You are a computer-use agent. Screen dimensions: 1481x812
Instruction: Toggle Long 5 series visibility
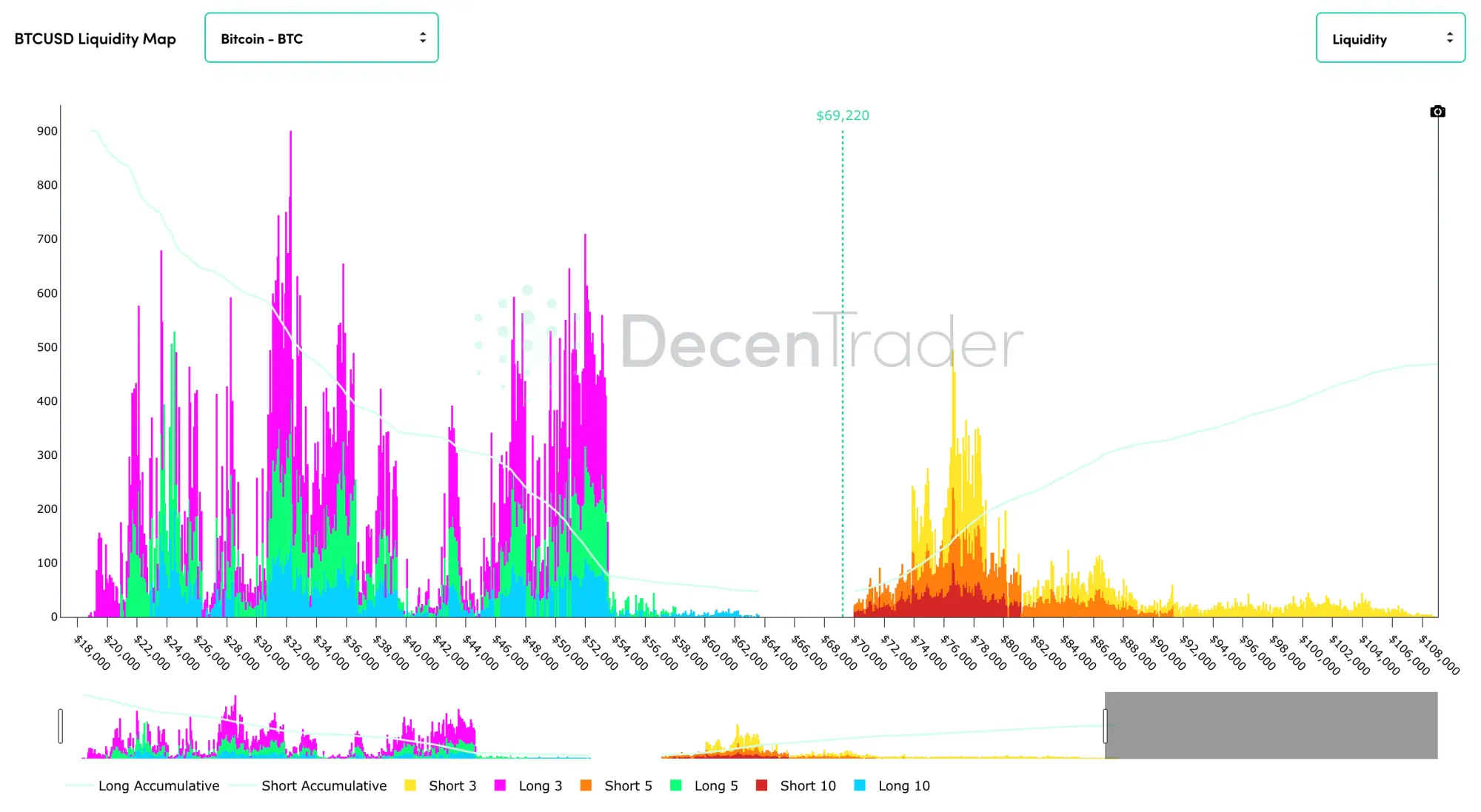click(x=704, y=785)
